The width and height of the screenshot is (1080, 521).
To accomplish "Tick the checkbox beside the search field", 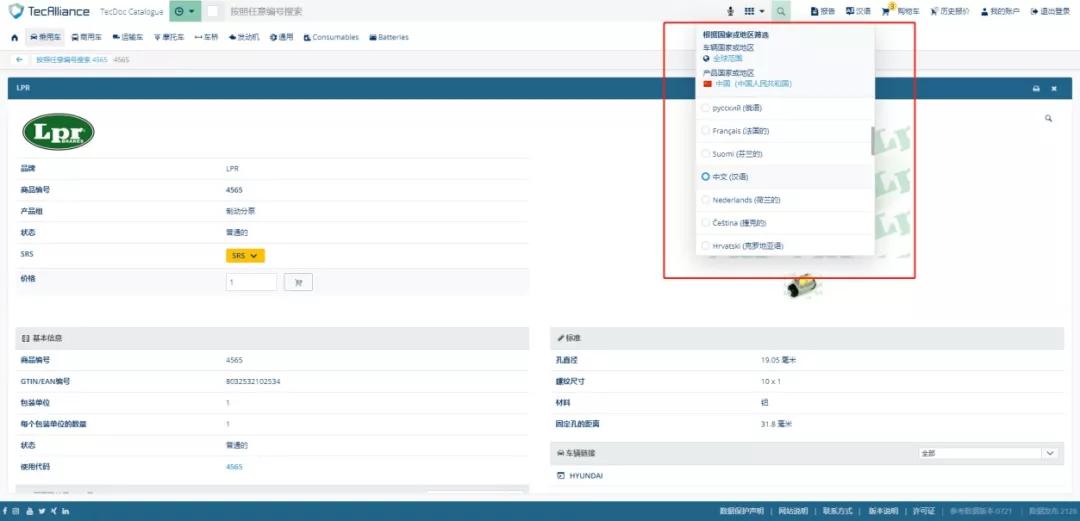I will 214,11.
